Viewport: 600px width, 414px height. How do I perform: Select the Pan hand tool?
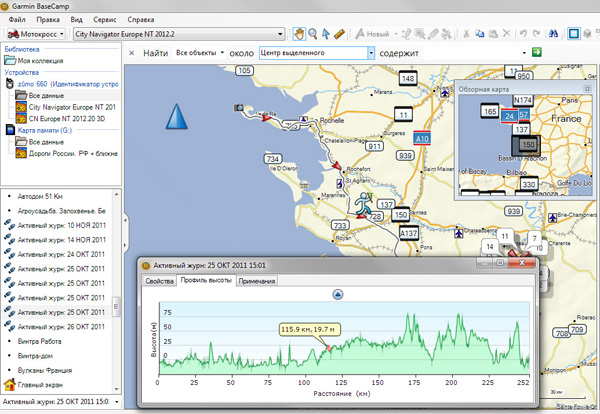[x=299, y=34]
